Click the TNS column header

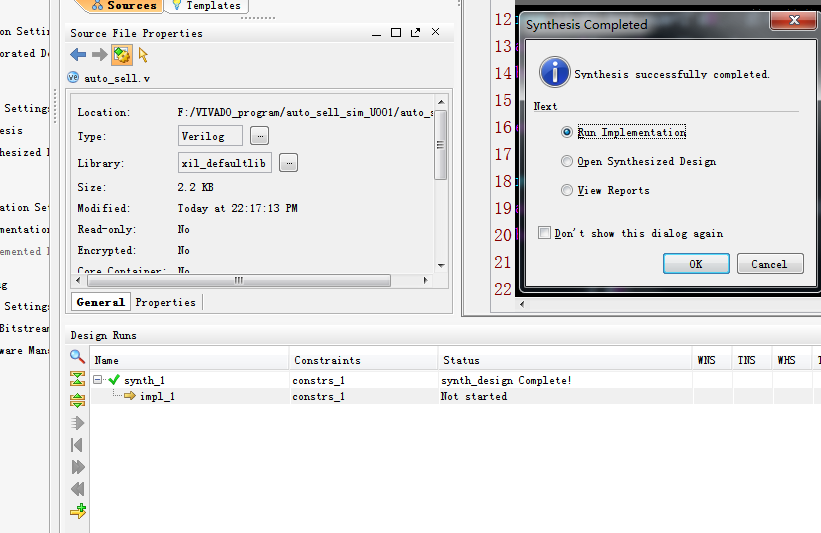tap(751, 360)
